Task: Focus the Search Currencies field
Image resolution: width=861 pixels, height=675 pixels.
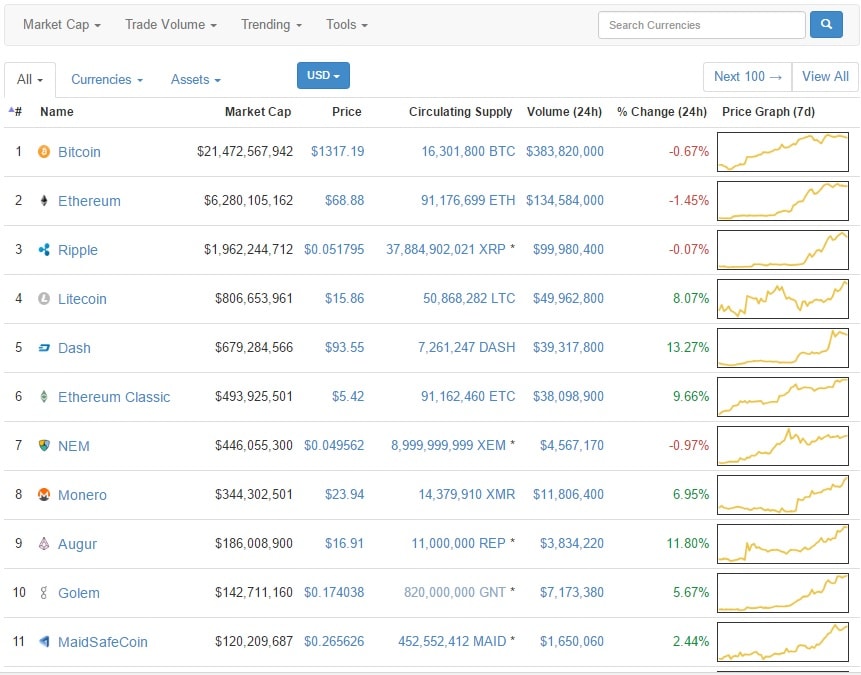Action: pyautogui.click(x=701, y=25)
